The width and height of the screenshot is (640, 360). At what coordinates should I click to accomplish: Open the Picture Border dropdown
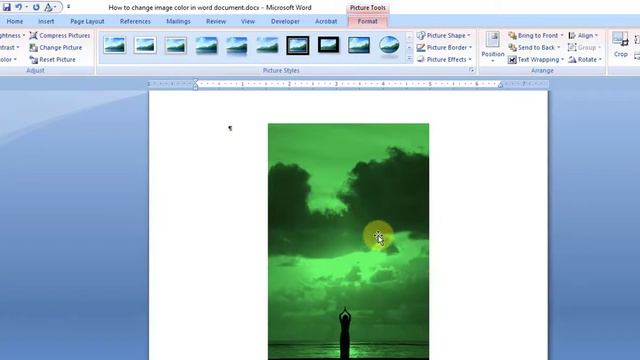click(444, 47)
